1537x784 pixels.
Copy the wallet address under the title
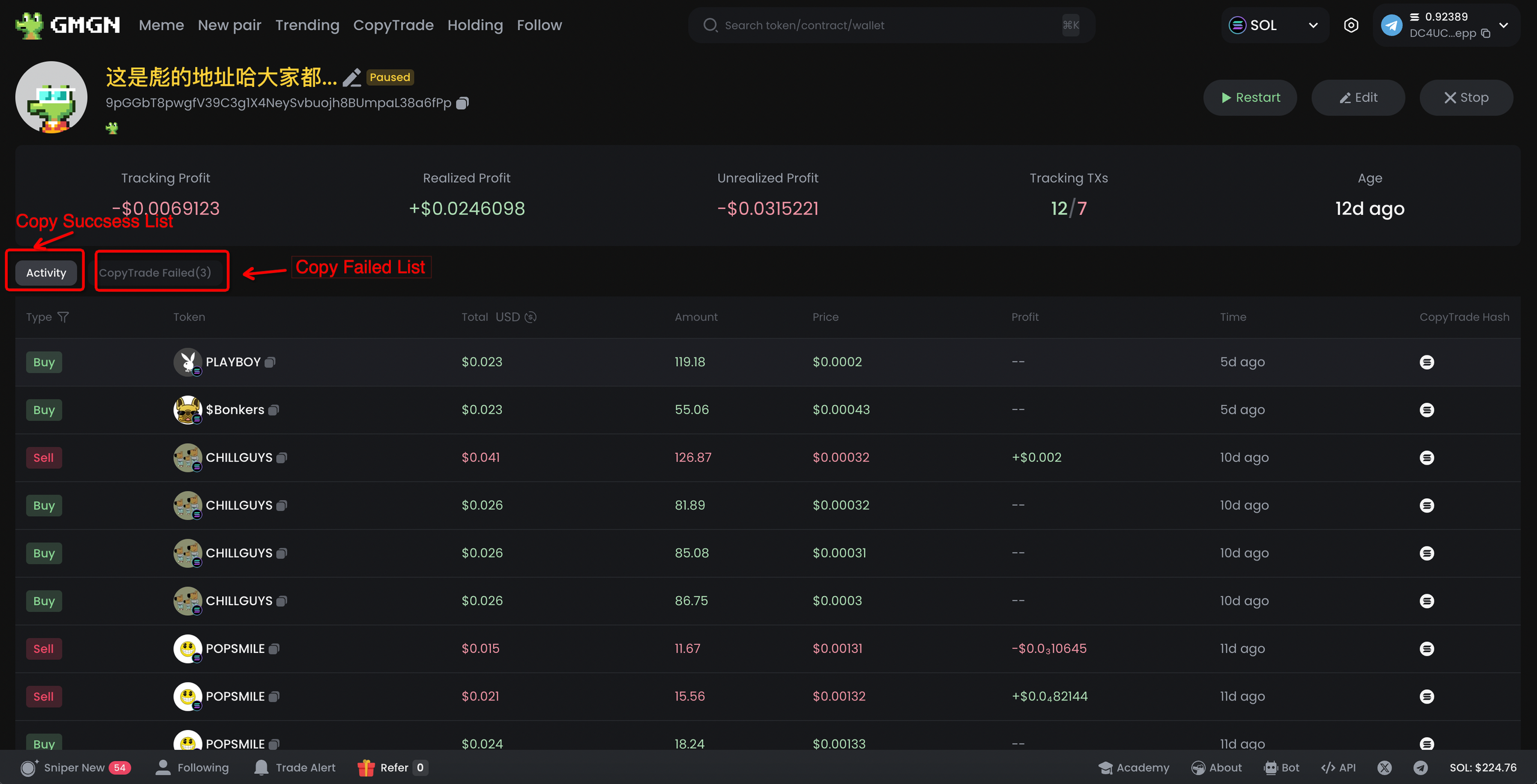pos(462,103)
